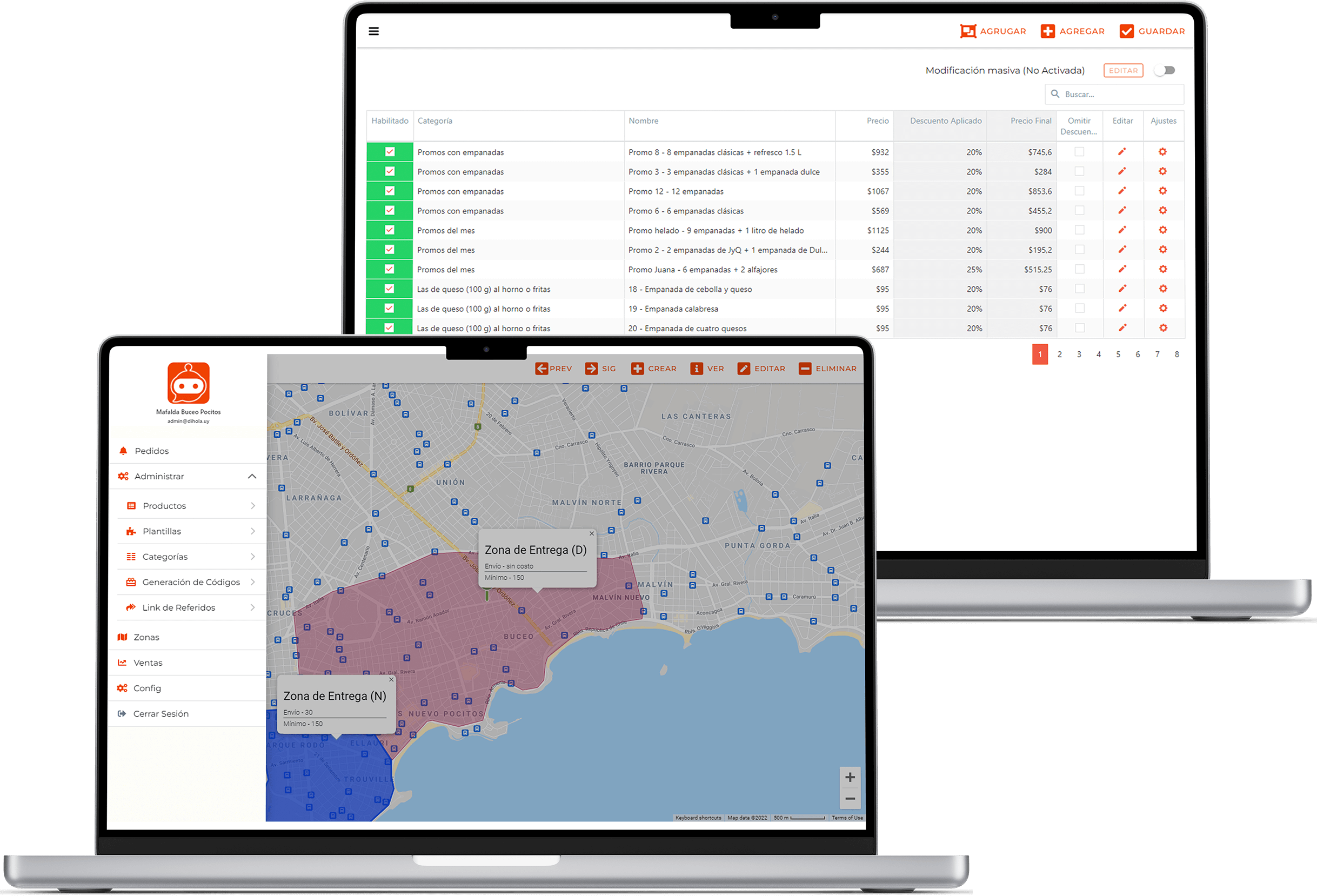The width and height of the screenshot is (1317, 896).
Task: Open settings gear for Promo 6 row
Action: (x=1162, y=210)
